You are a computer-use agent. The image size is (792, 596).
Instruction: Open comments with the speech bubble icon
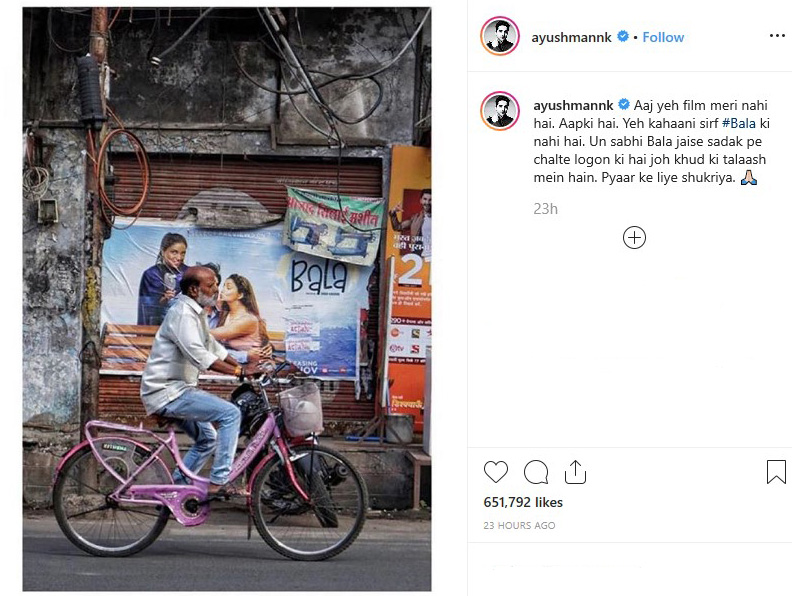click(x=536, y=472)
